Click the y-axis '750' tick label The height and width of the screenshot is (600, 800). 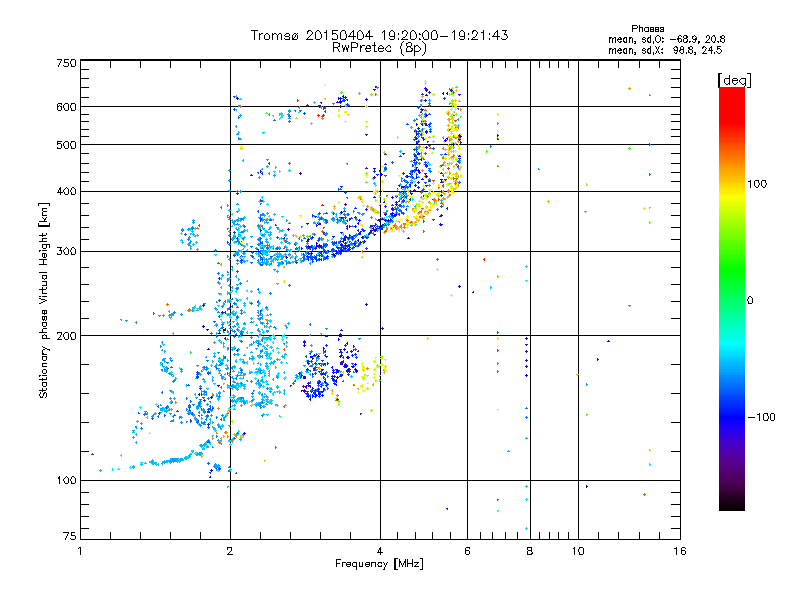click(x=66, y=63)
